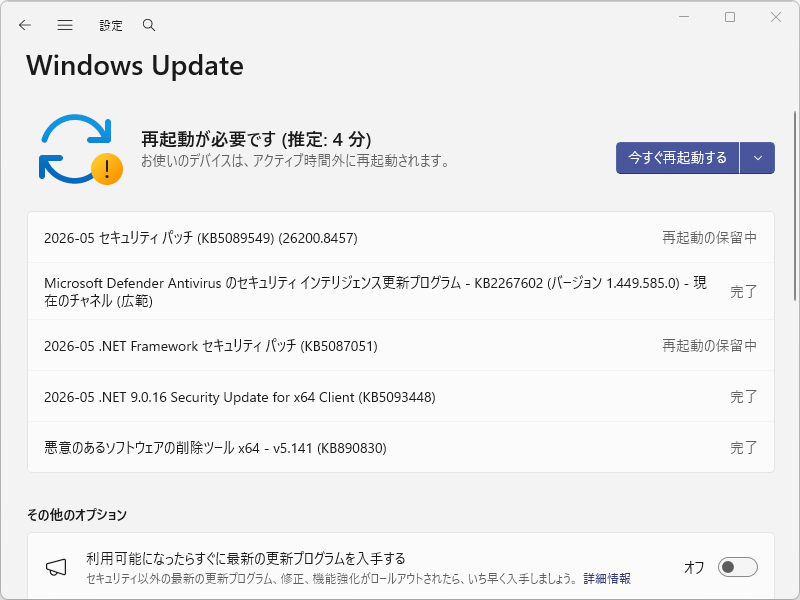
Task: Click 再起動の保留中 status for KB5089549
Action: [709, 238]
